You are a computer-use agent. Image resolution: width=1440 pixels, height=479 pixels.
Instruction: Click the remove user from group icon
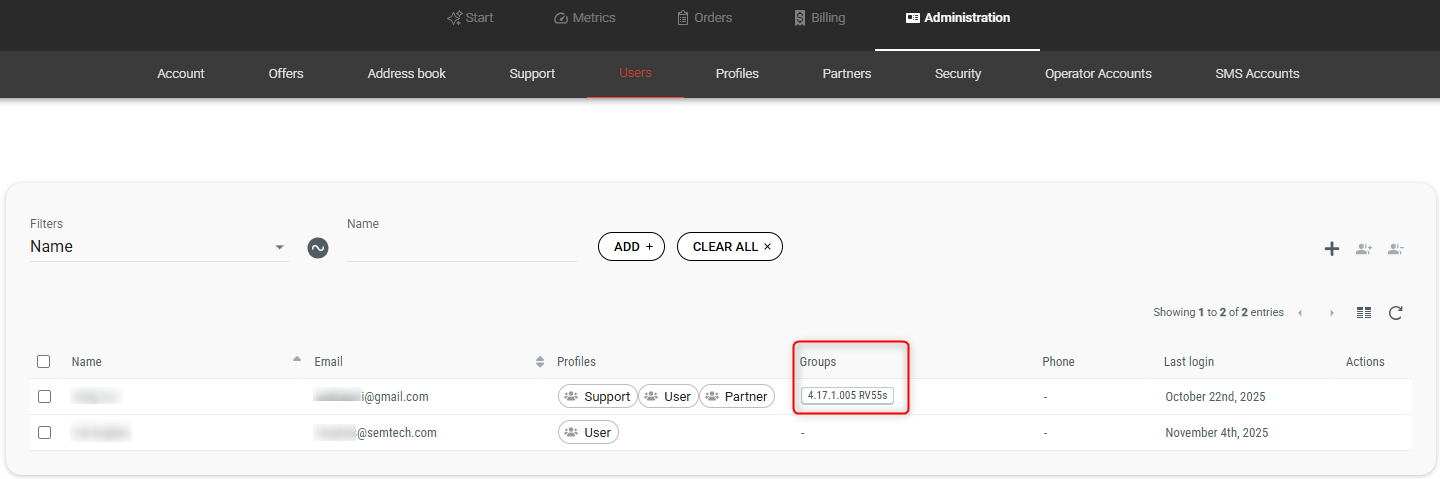click(x=1396, y=249)
